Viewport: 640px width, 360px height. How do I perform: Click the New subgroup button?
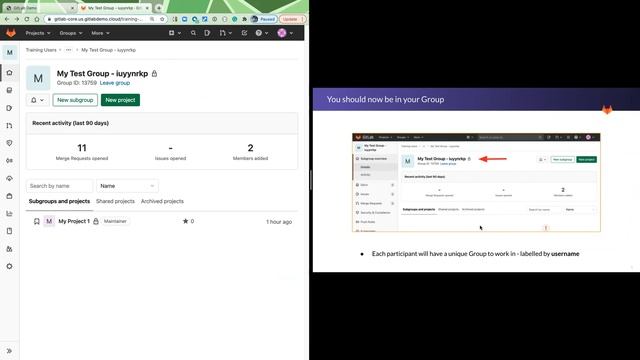[x=75, y=100]
